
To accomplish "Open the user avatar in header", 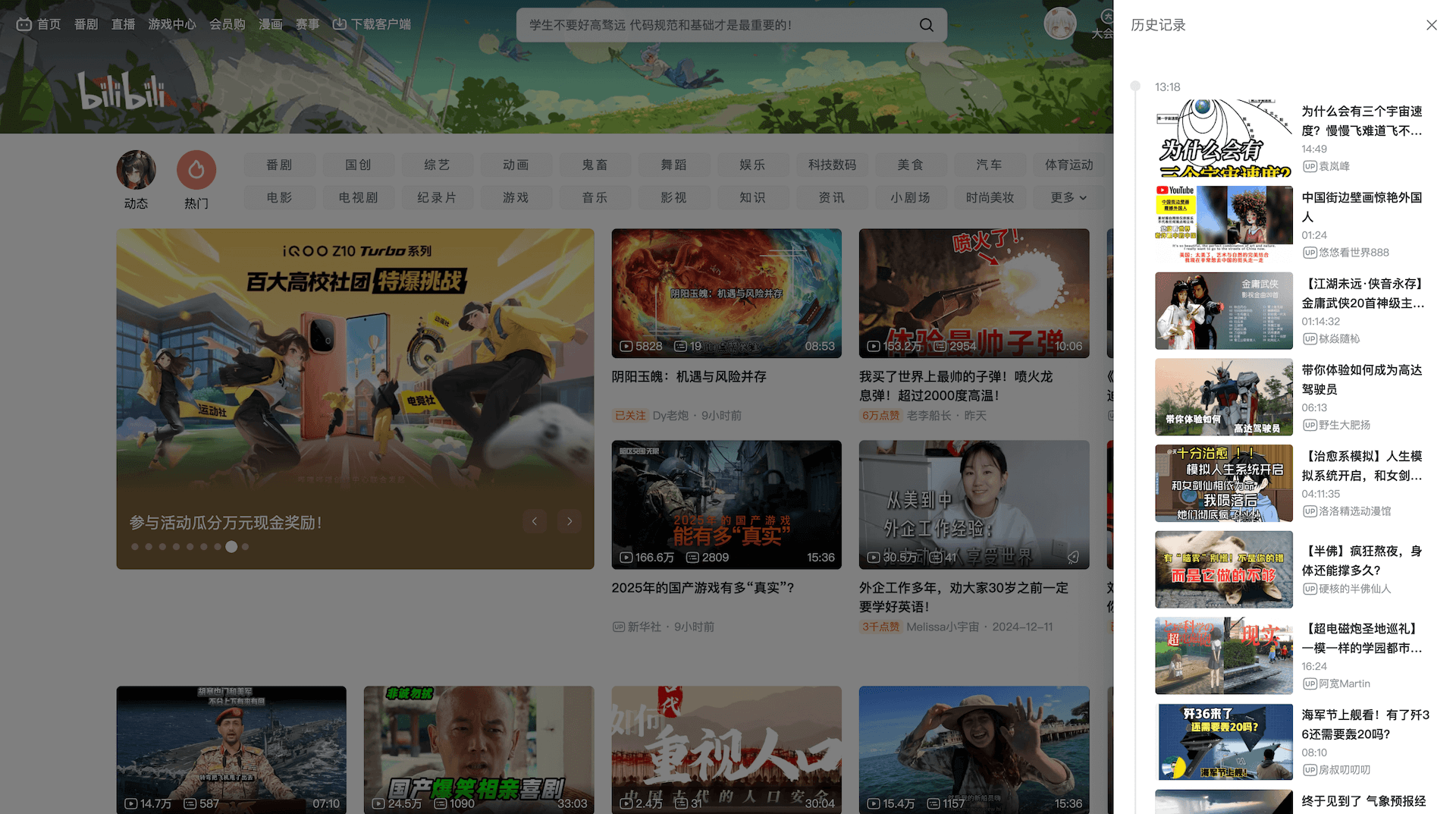I will [x=1059, y=24].
